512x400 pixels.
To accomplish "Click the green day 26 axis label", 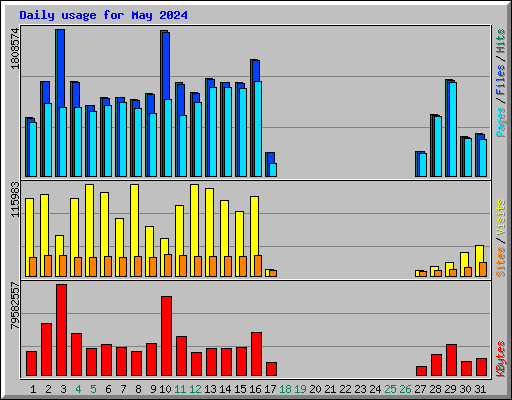I will 405,389.
